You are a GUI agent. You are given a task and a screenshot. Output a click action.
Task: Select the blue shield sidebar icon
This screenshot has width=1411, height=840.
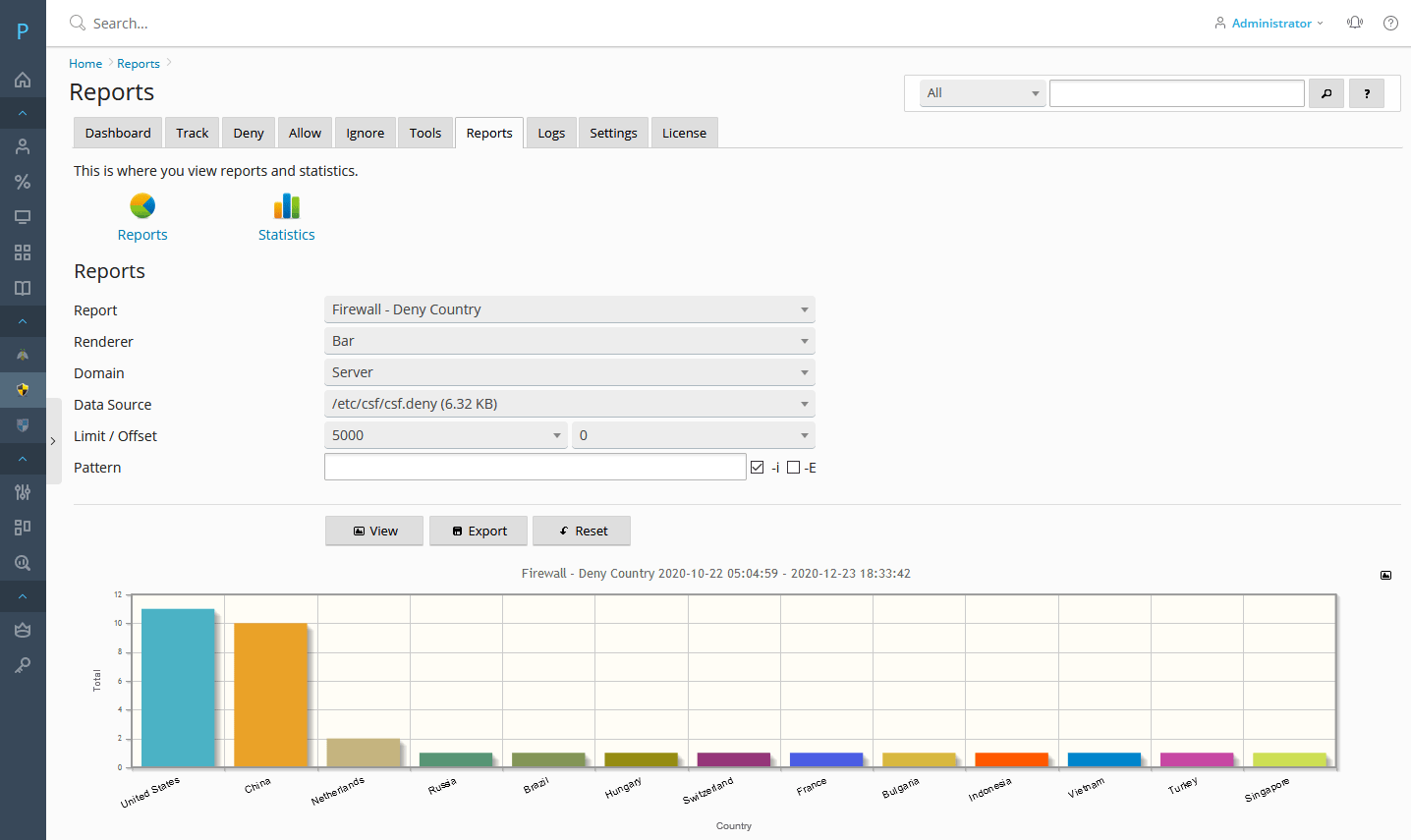coord(23,425)
